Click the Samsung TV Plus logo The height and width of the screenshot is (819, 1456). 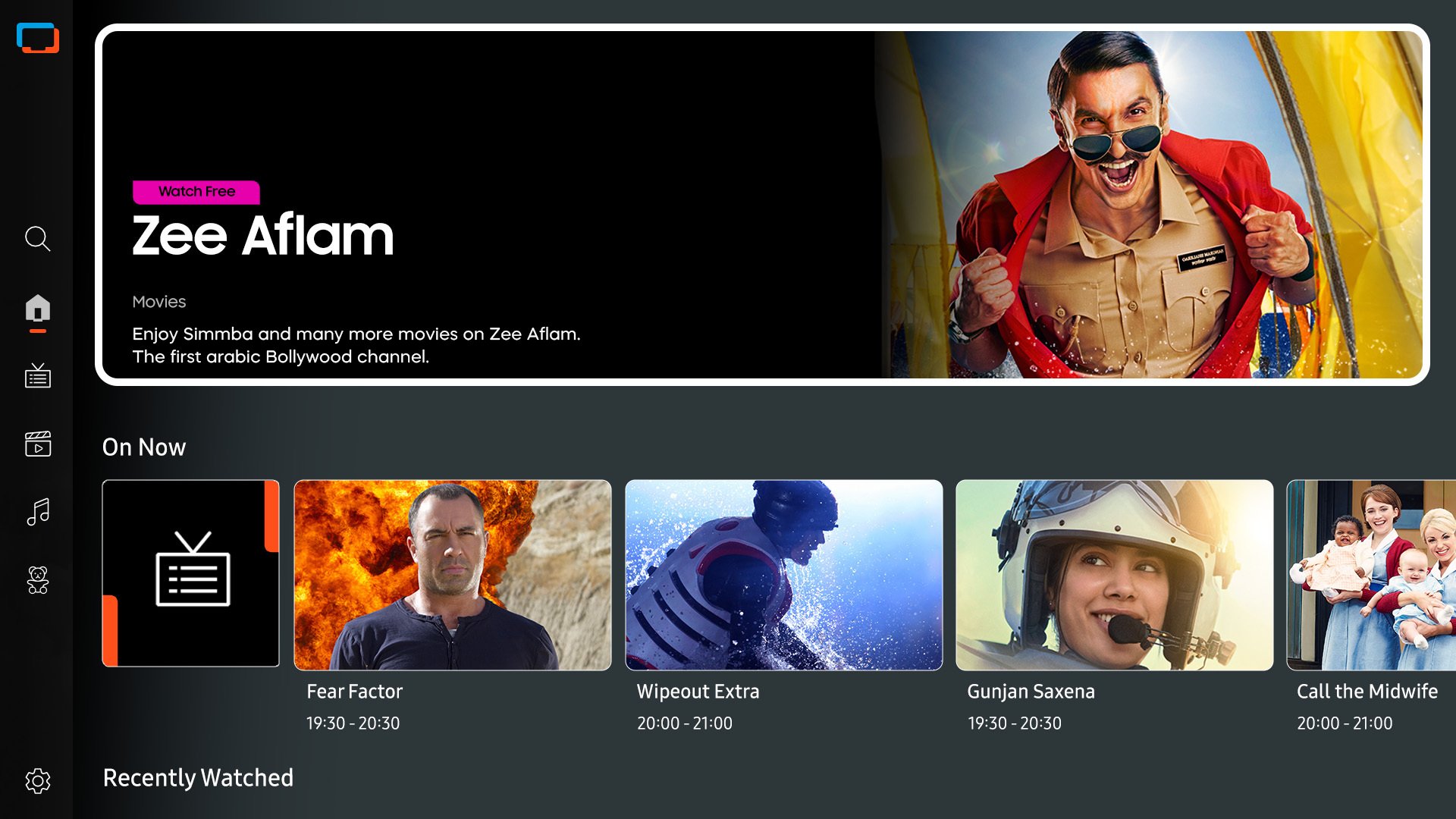[x=38, y=38]
